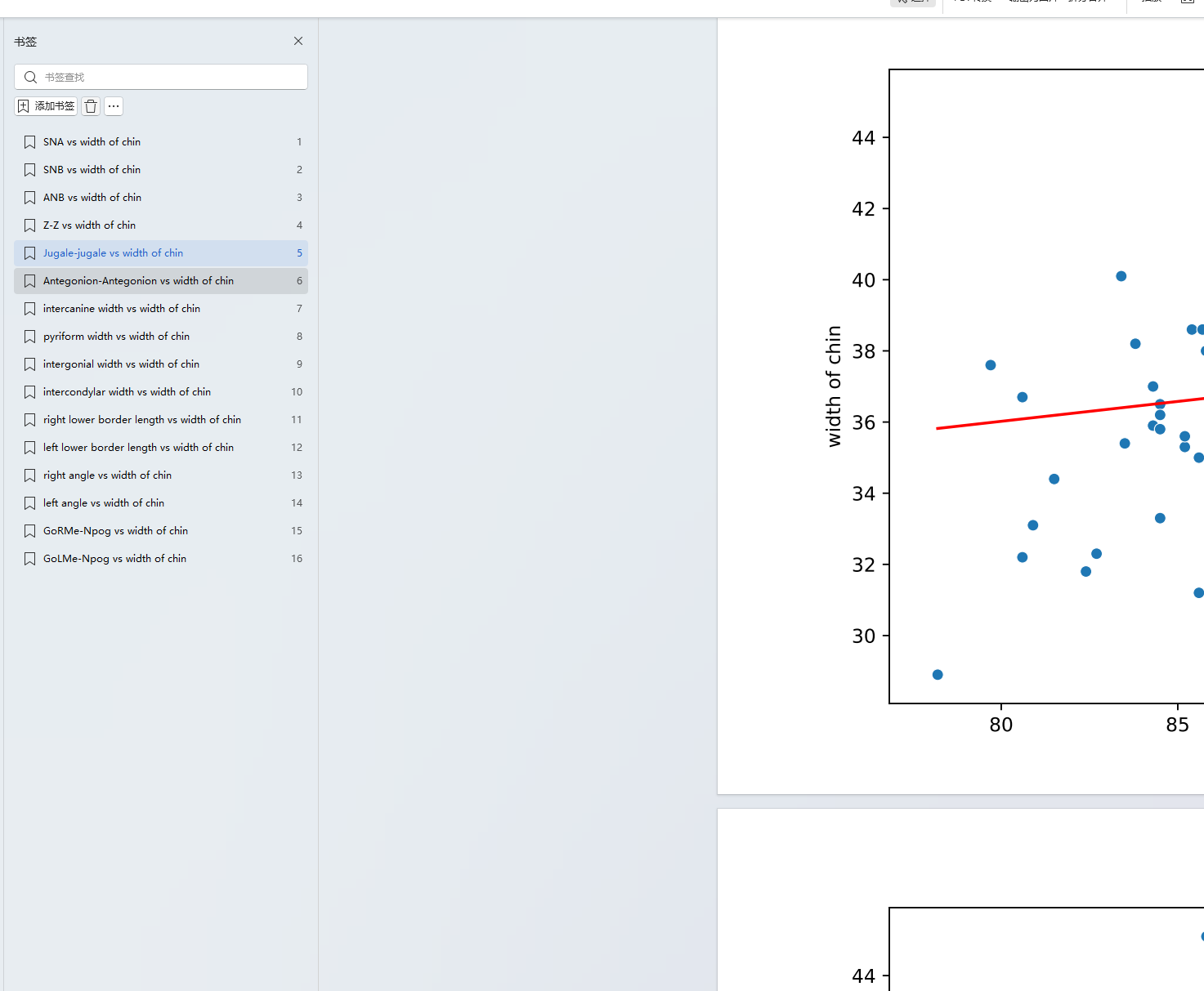The width and height of the screenshot is (1204, 991).
Task: Open the intercondylar width vs width of chin bookmark
Action: (x=161, y=392)
